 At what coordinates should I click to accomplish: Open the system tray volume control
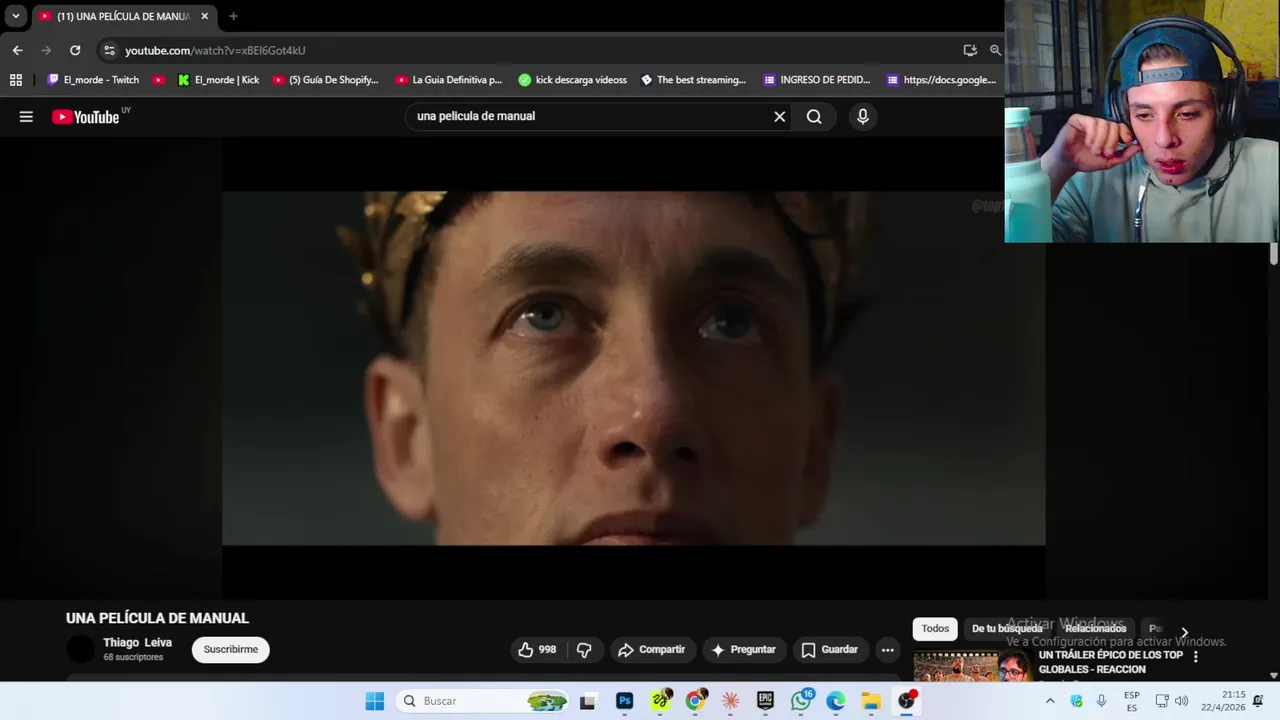tap(1182, 701)
